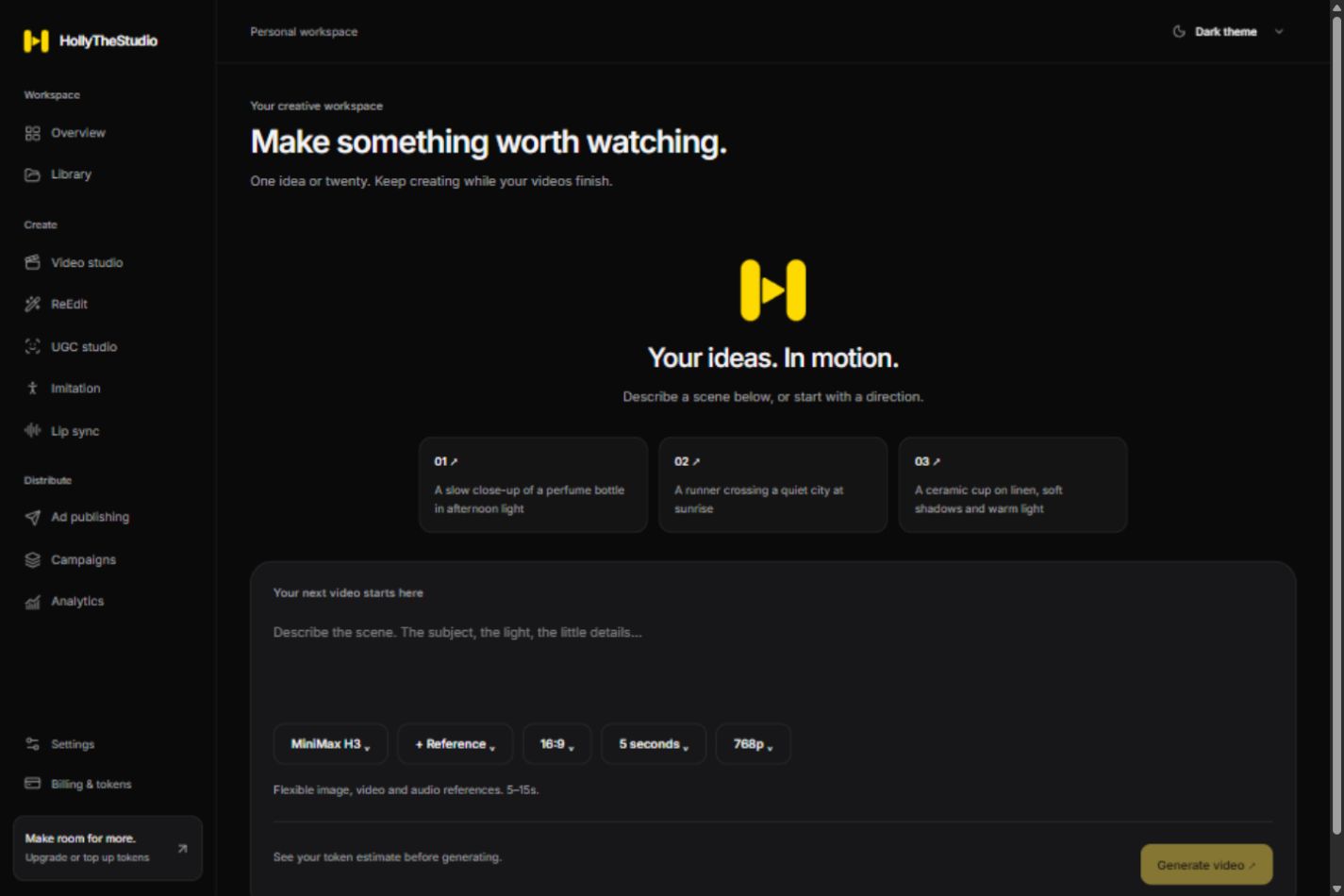Viewport: 1344px width, 896px height.
Task: Click the upgrade arrow icon in Make room card
Action: point(182,849)
